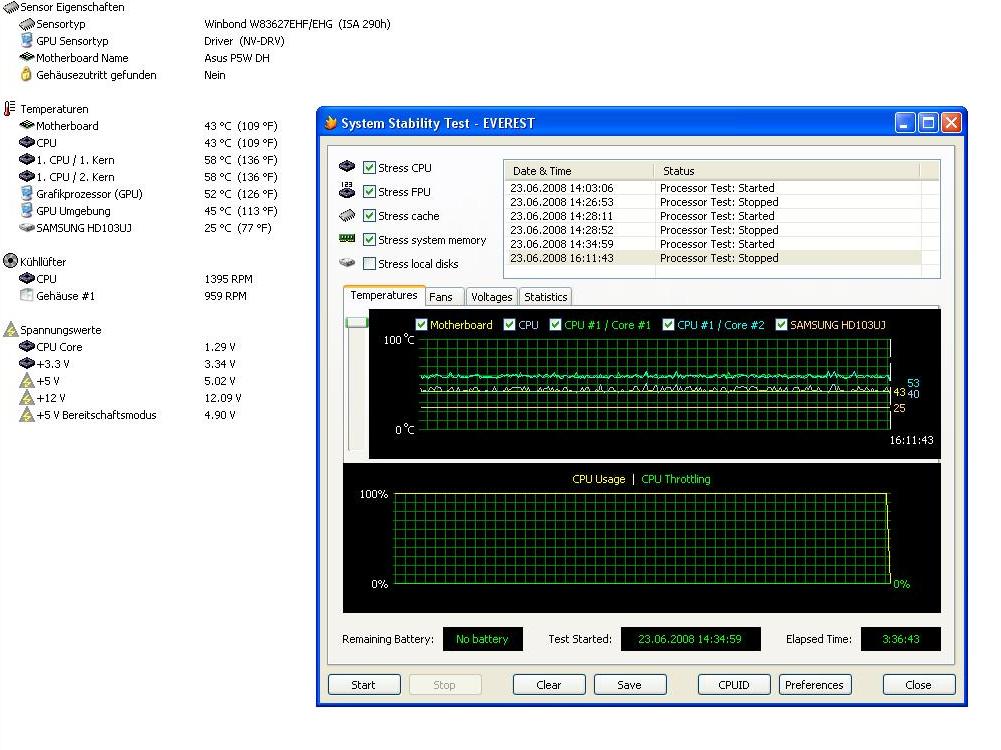The image size is (1001, 750).
Task: Minimize the System Stability Test window
Action: [905, 123]
